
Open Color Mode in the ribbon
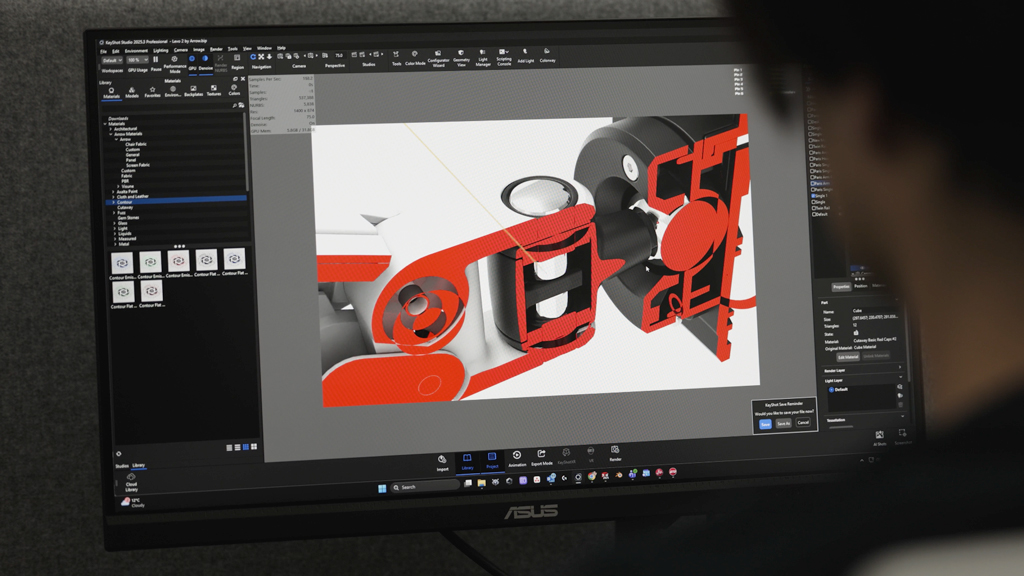coord(415,58)
